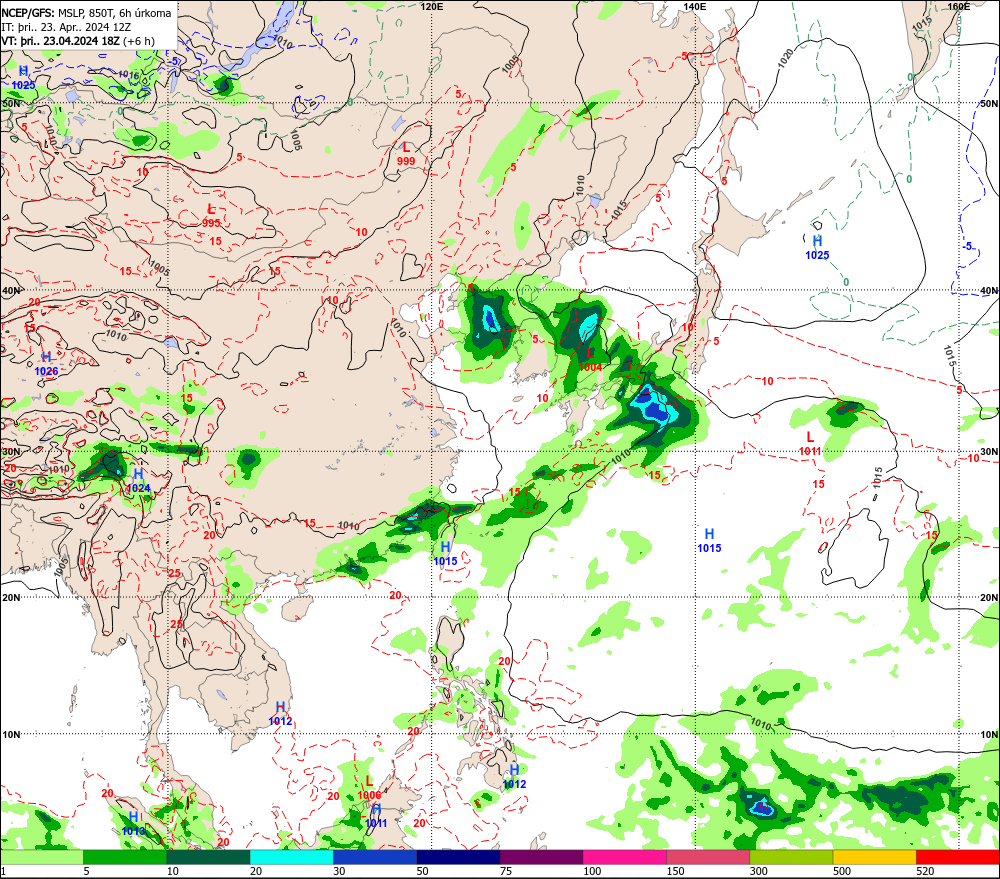Click the H 1015 high in open Pacific
The height and width of the screenshot is (879, 1000).
[x=709, y=540]
